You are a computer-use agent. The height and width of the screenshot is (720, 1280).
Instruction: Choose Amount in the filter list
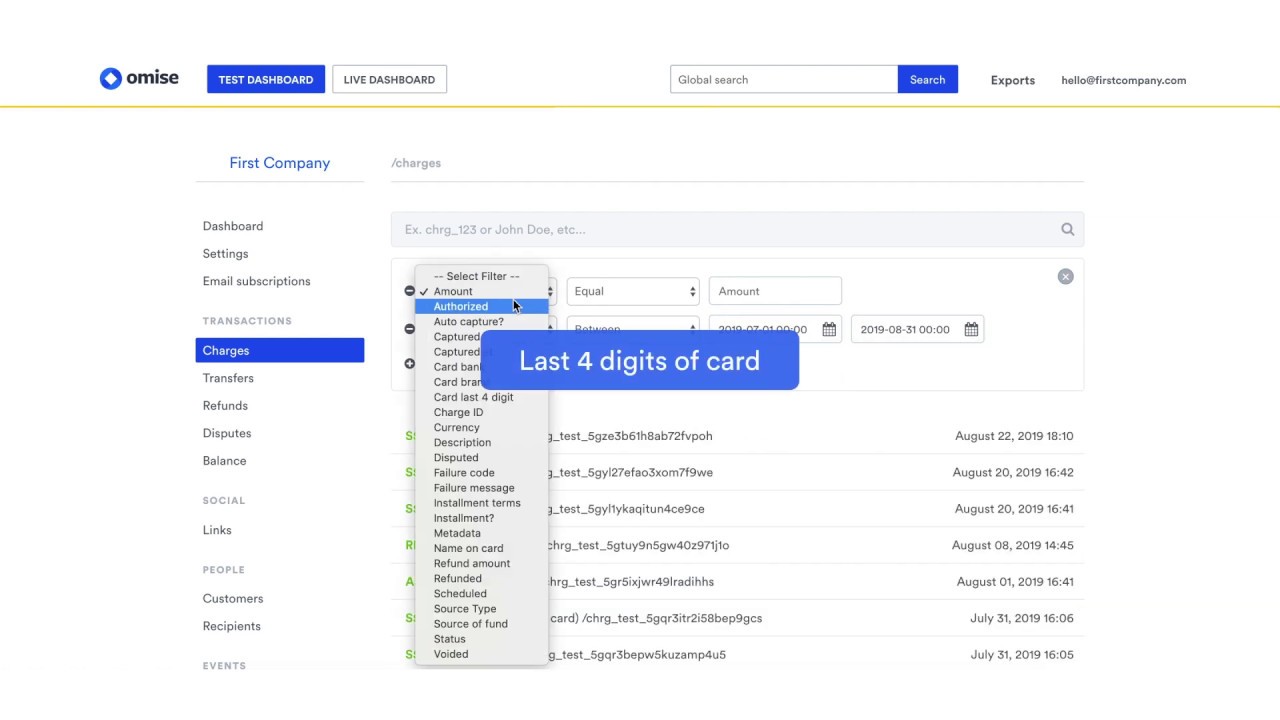tap(482, 292)
